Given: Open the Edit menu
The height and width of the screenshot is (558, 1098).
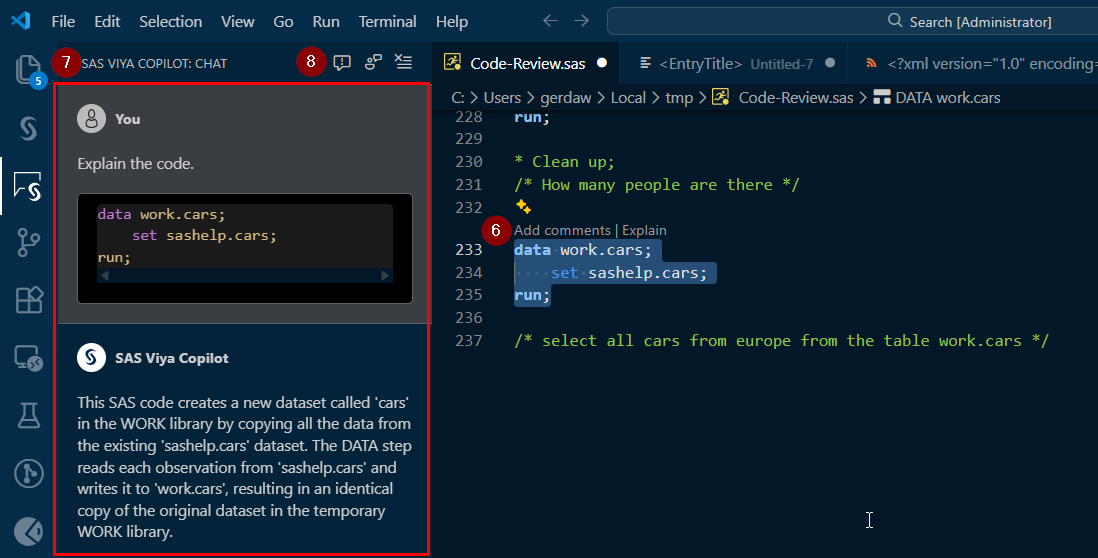Looking at the screenshot, I should tap(107, 22).
